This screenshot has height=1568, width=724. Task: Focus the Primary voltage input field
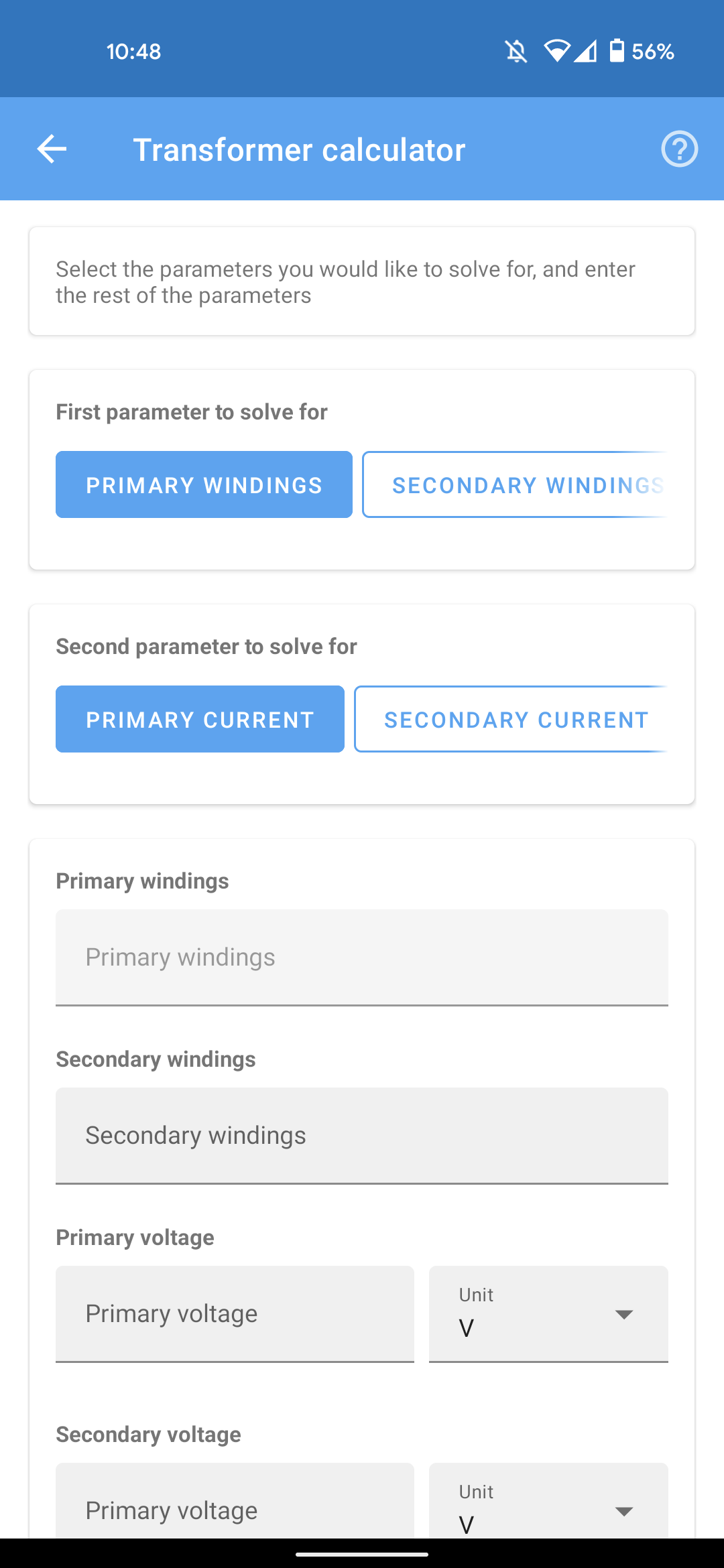pyautogui.click(x=235, y=1314)
